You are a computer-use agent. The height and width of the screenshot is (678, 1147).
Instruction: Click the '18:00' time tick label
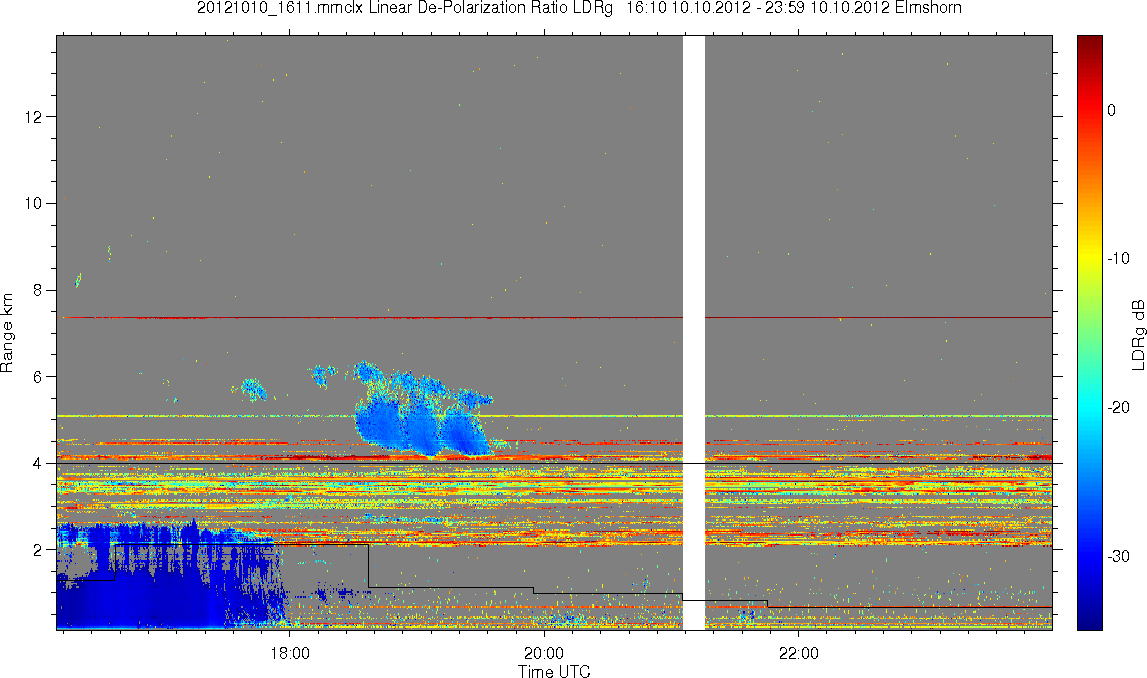coord(290,653)
